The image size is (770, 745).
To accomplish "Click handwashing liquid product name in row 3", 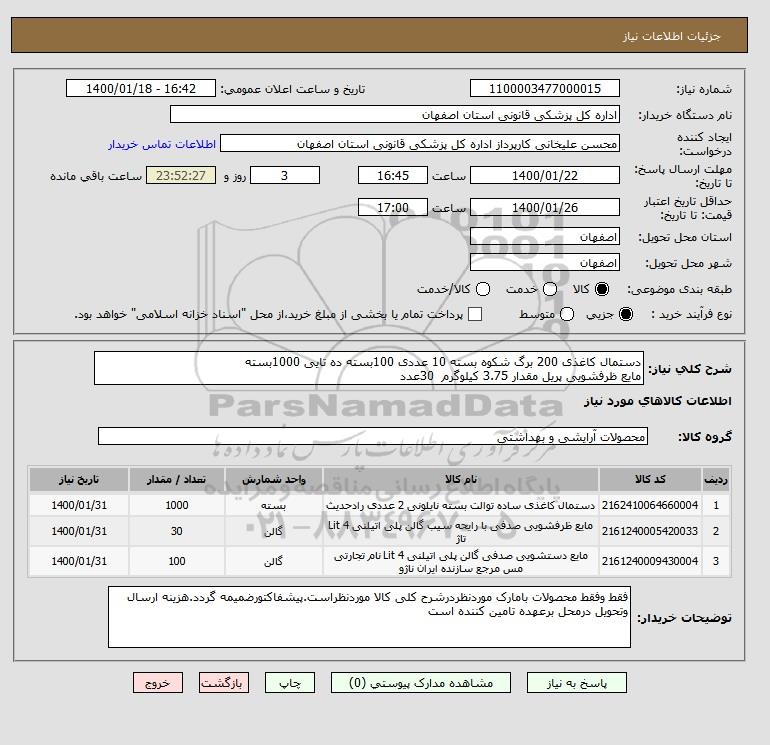I will tap(461, 562).
